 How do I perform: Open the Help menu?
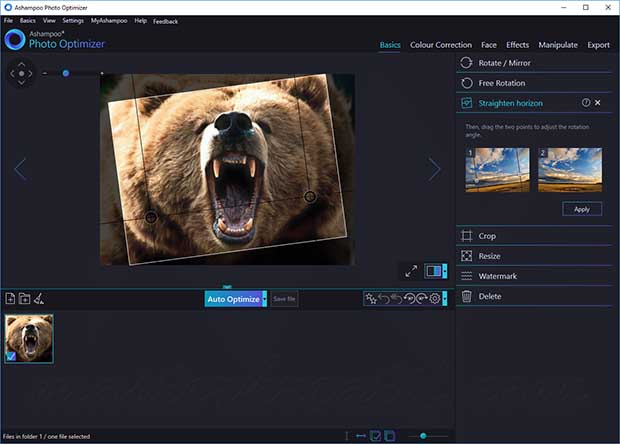(x=140, y=21)
